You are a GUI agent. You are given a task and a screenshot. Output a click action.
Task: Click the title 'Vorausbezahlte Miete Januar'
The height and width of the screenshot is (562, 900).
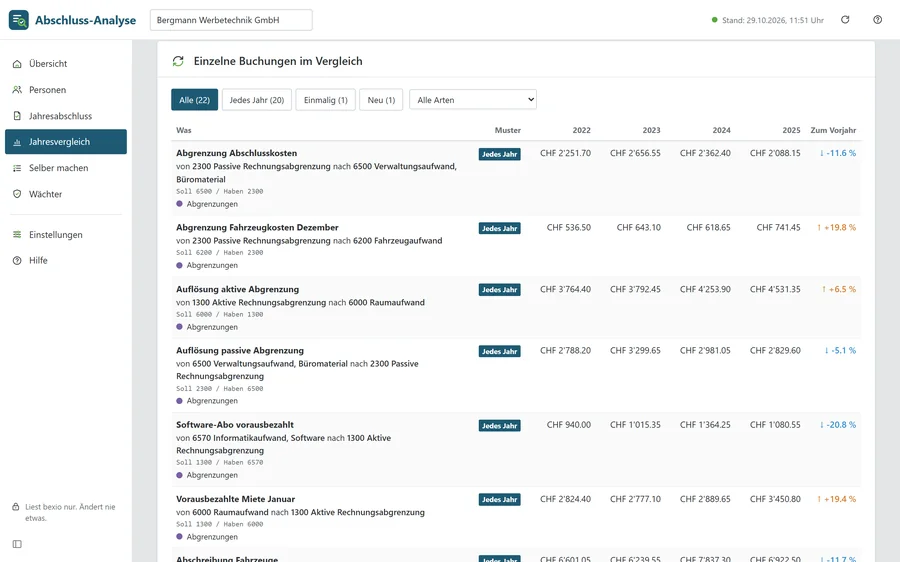point(236,499)
